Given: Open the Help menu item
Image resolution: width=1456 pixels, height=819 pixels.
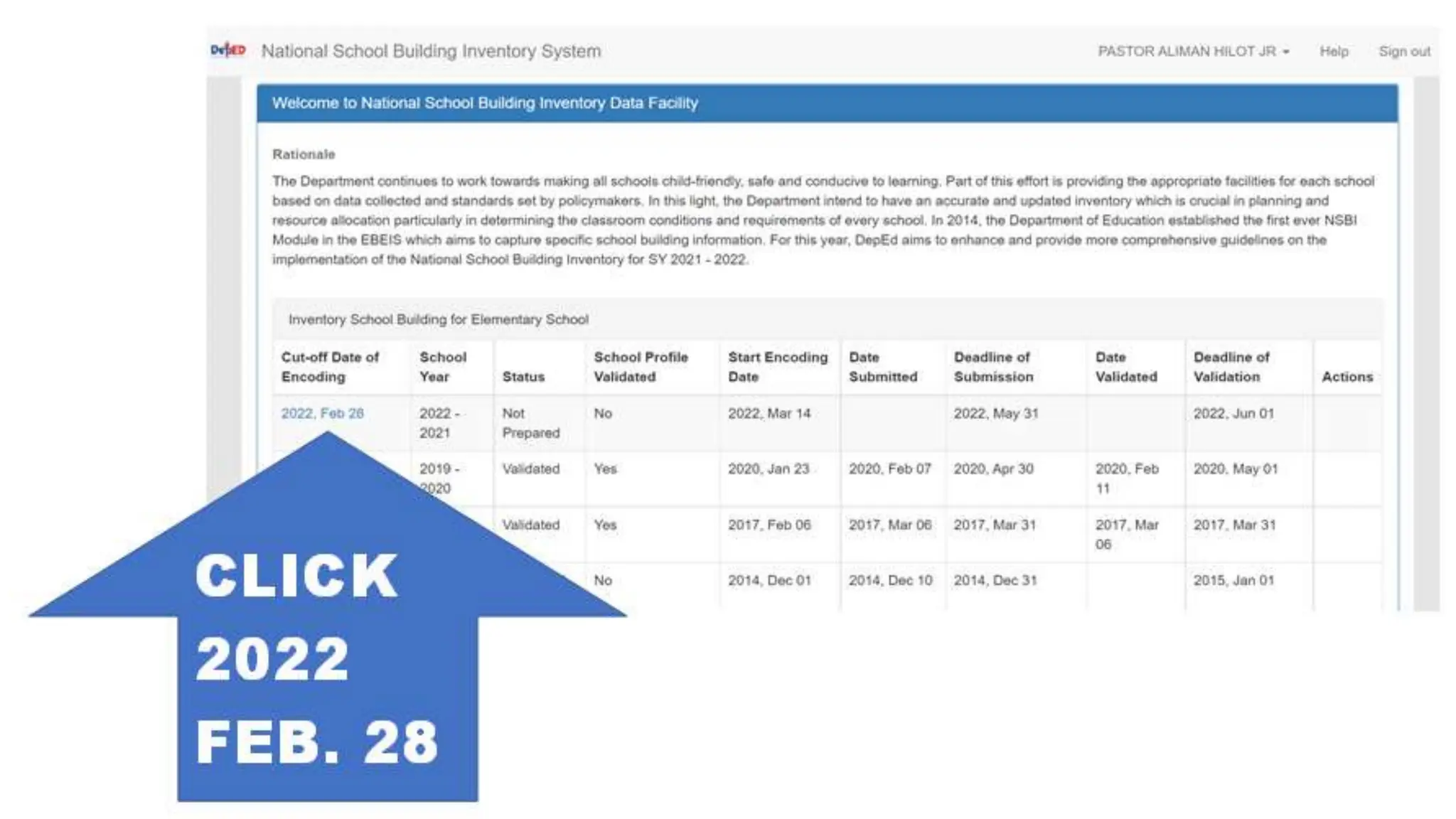Looking at the screenshot, I should click(1333, 51).
